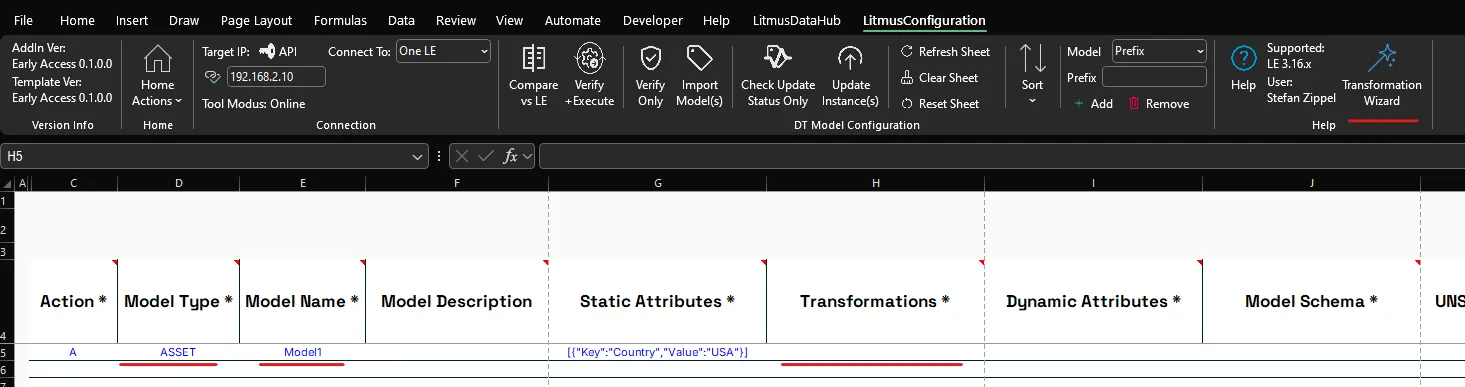Image resolution: width=1465 pixels, height=387 pixels.
Task: Open the Data ribbon tab
Action: tap(401, 20)
